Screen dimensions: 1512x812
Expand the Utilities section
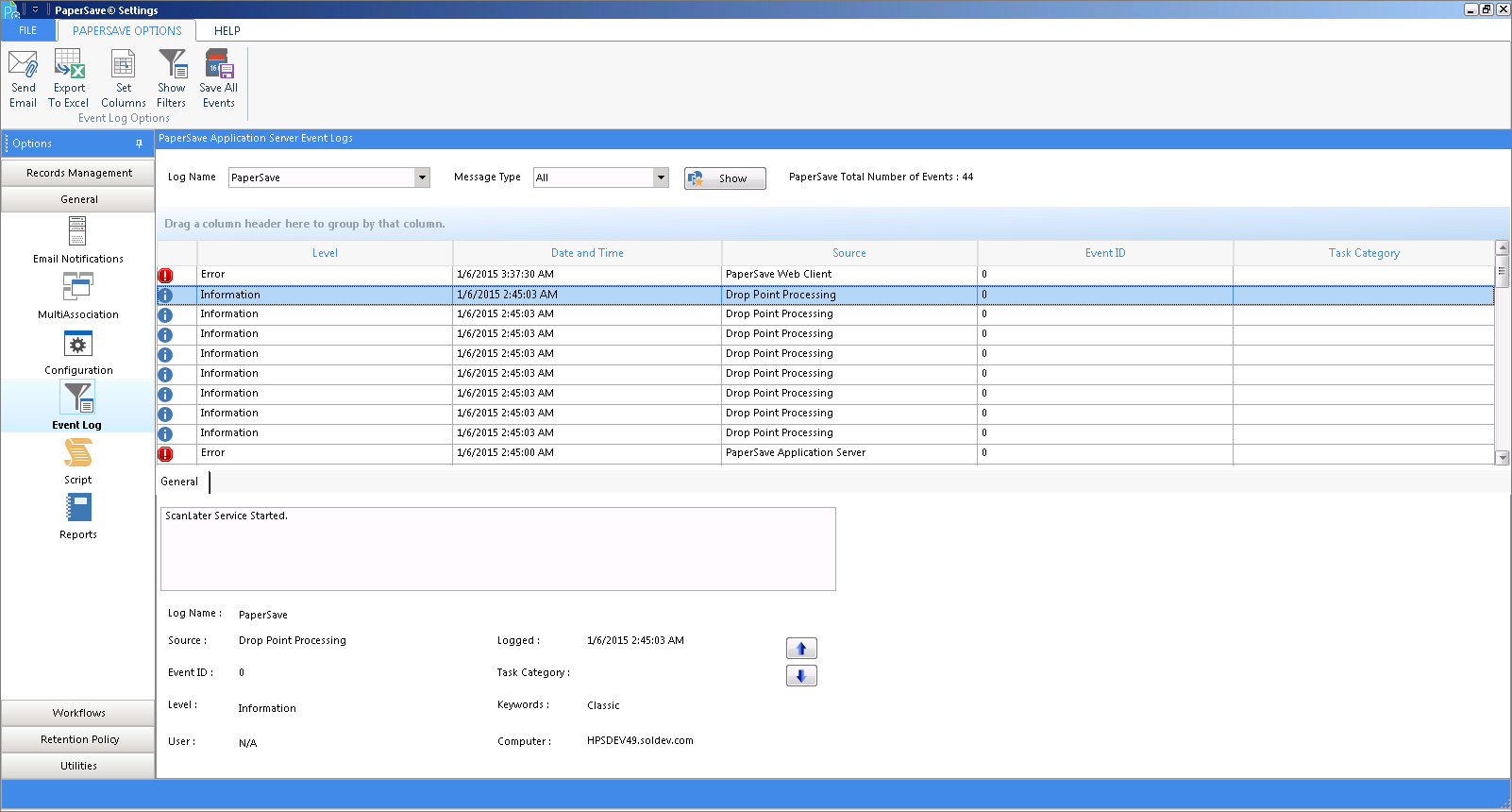tap(78, 766)
